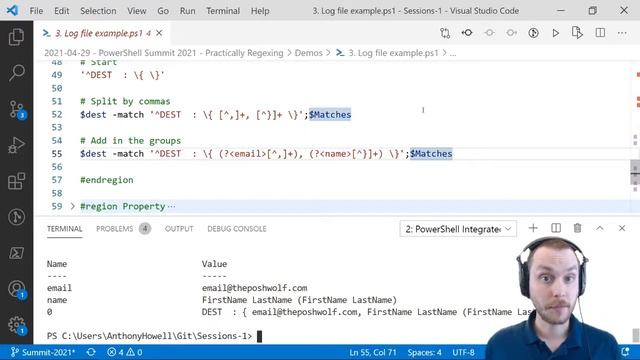Viewport: 640px width, 360px height.
Task: Switch to the TERMINAL panel tab
Action: (64, 229)
